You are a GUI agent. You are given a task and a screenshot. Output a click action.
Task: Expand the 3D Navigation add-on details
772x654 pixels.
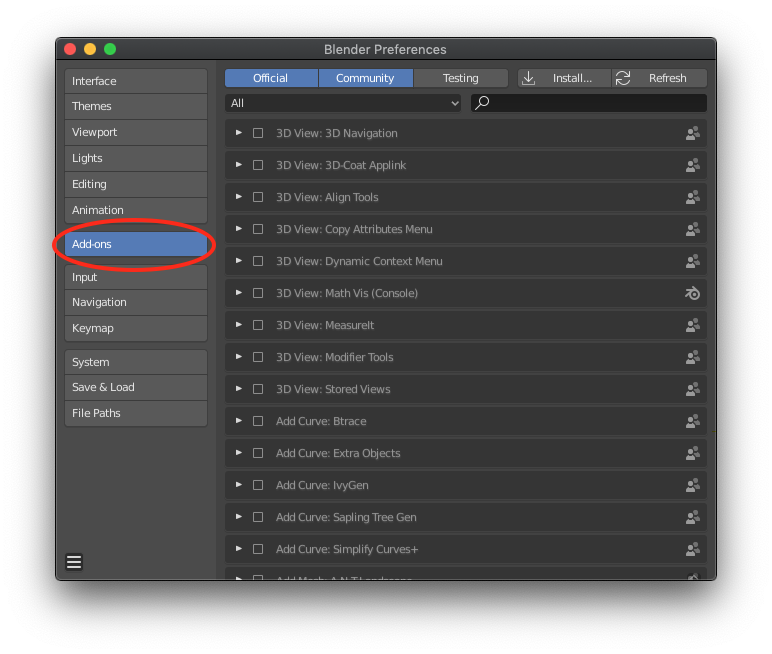pos(239,132)
